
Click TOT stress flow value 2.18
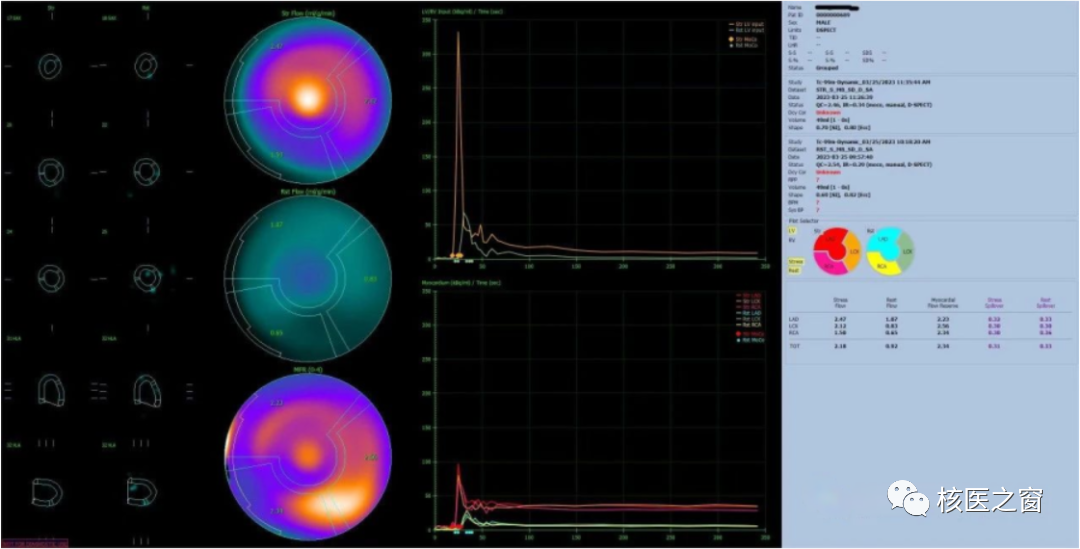click(840, 345)
